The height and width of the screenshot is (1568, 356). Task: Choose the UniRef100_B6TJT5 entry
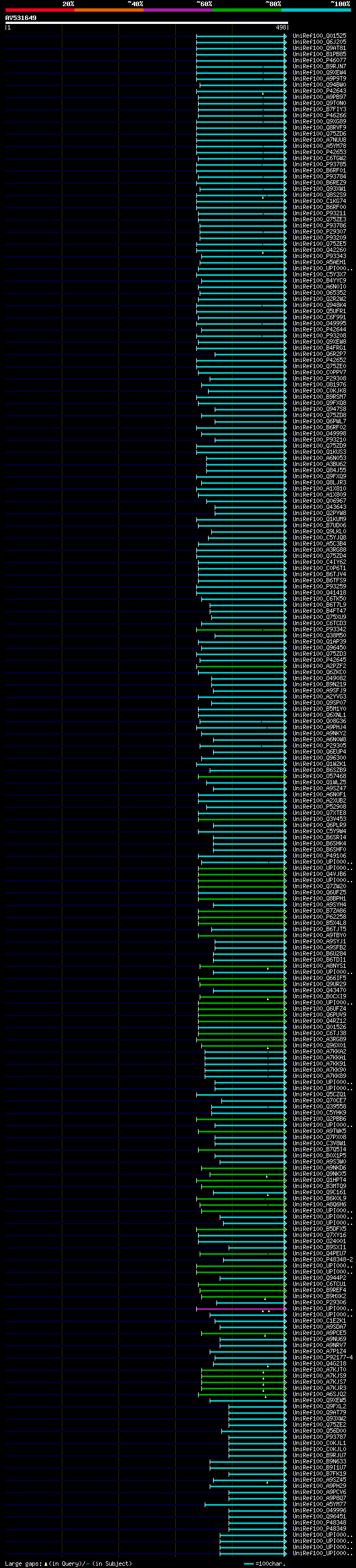point(319,929)
